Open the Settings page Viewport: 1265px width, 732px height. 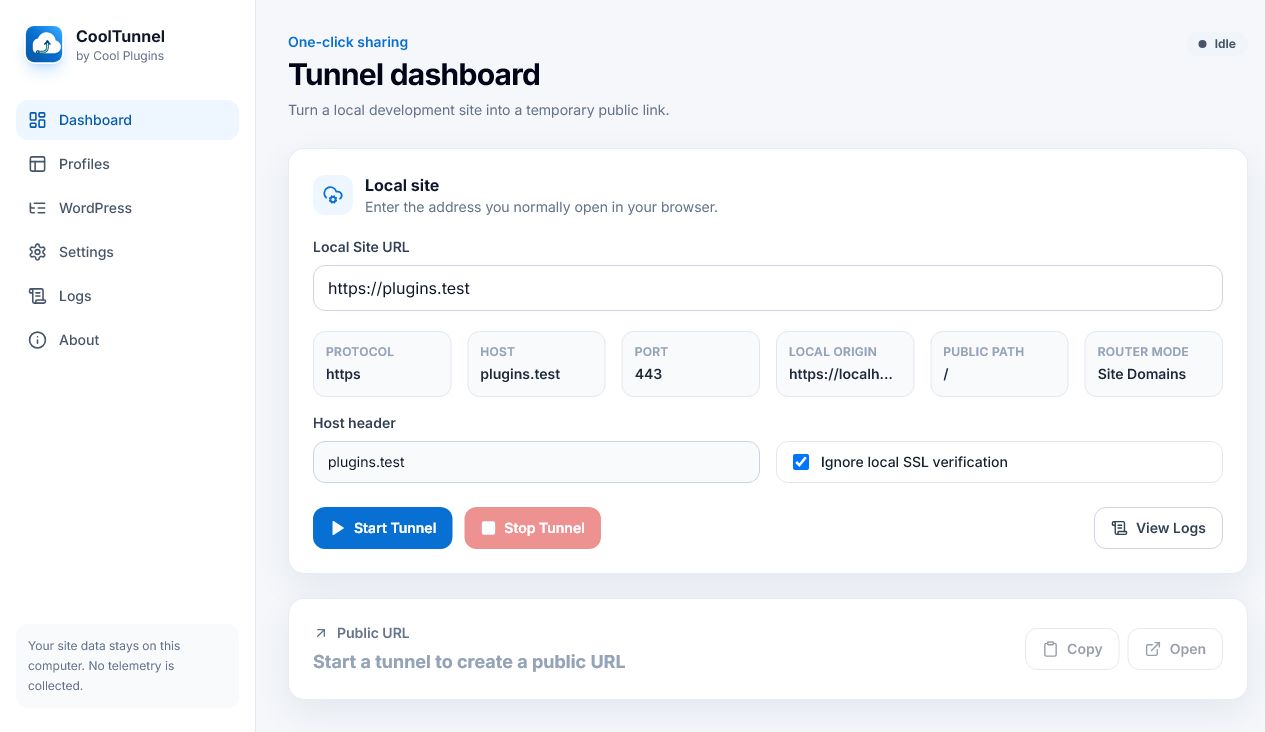(x=127, y=252)
